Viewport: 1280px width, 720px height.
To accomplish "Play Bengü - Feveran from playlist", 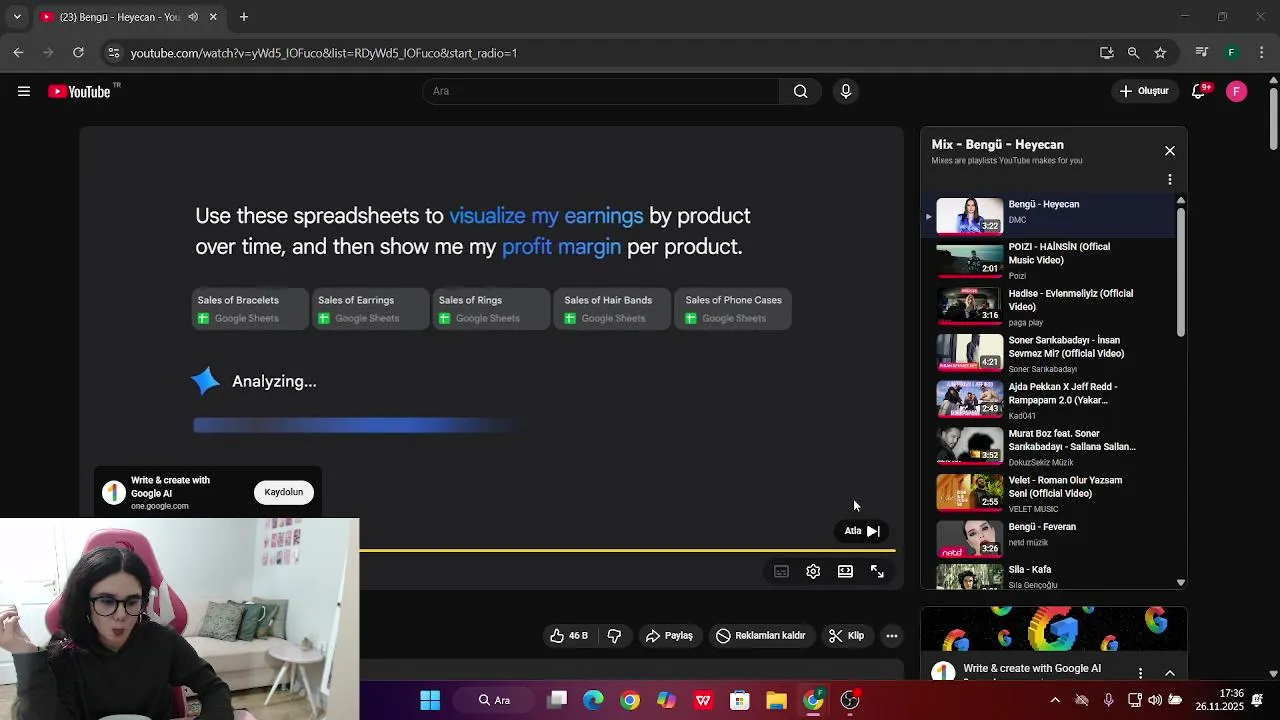I will [1047, 540].
